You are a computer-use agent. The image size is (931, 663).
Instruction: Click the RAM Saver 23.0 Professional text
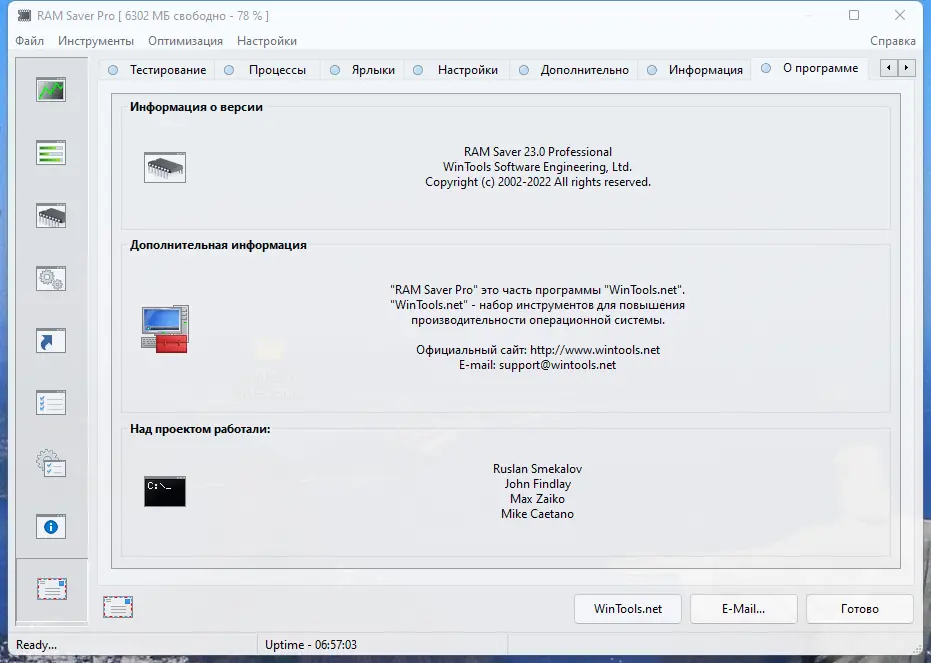[x=538, y=152]
